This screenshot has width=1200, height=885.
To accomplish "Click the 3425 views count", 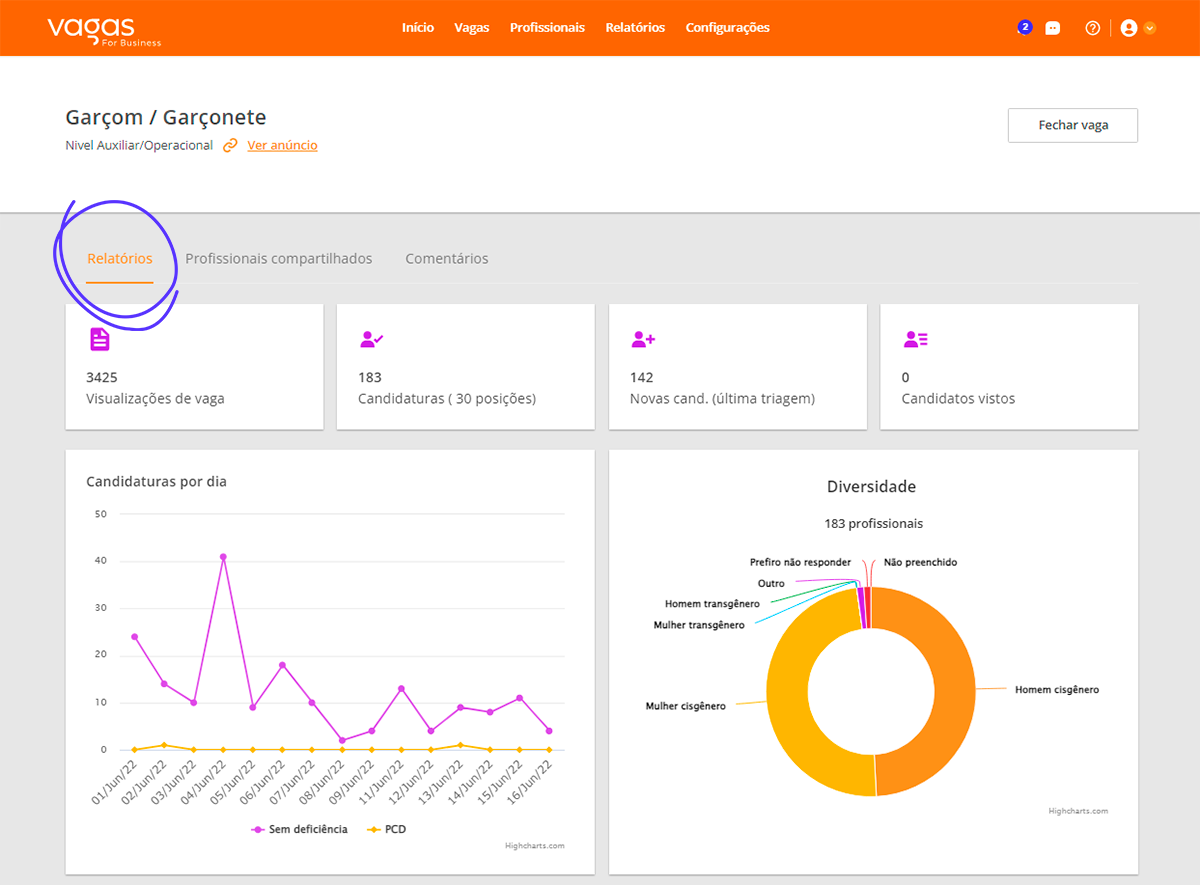I will click(x=103, y=377).
